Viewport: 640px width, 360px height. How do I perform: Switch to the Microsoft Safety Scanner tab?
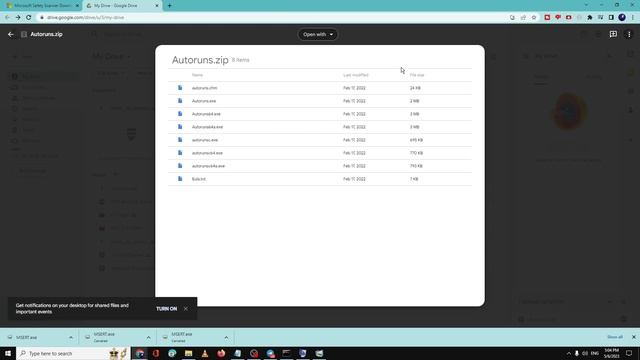41,6
